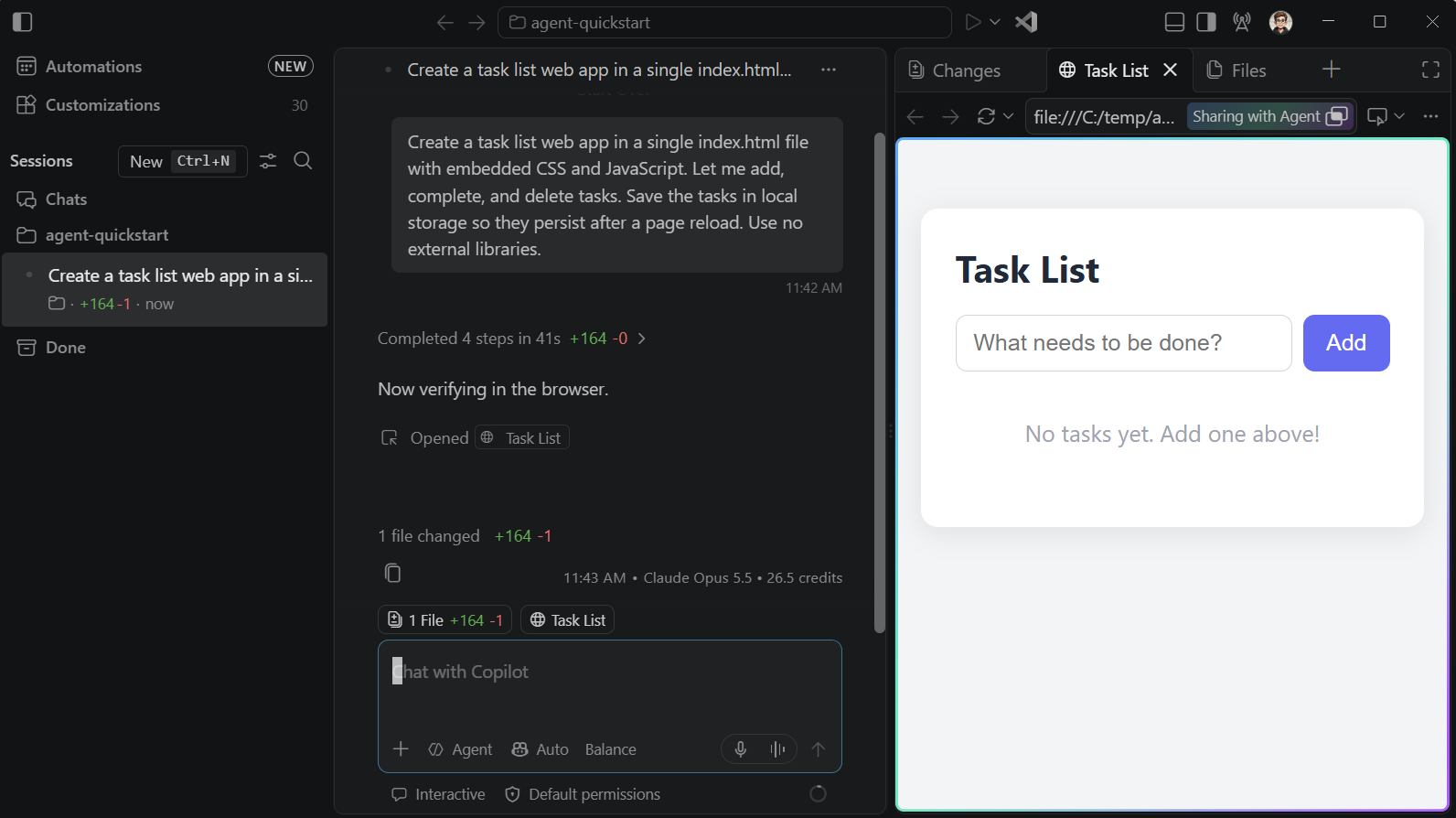
Task: Click the 'No tasks yet. Add one above!' text
Action: (x=1172, y=434)
